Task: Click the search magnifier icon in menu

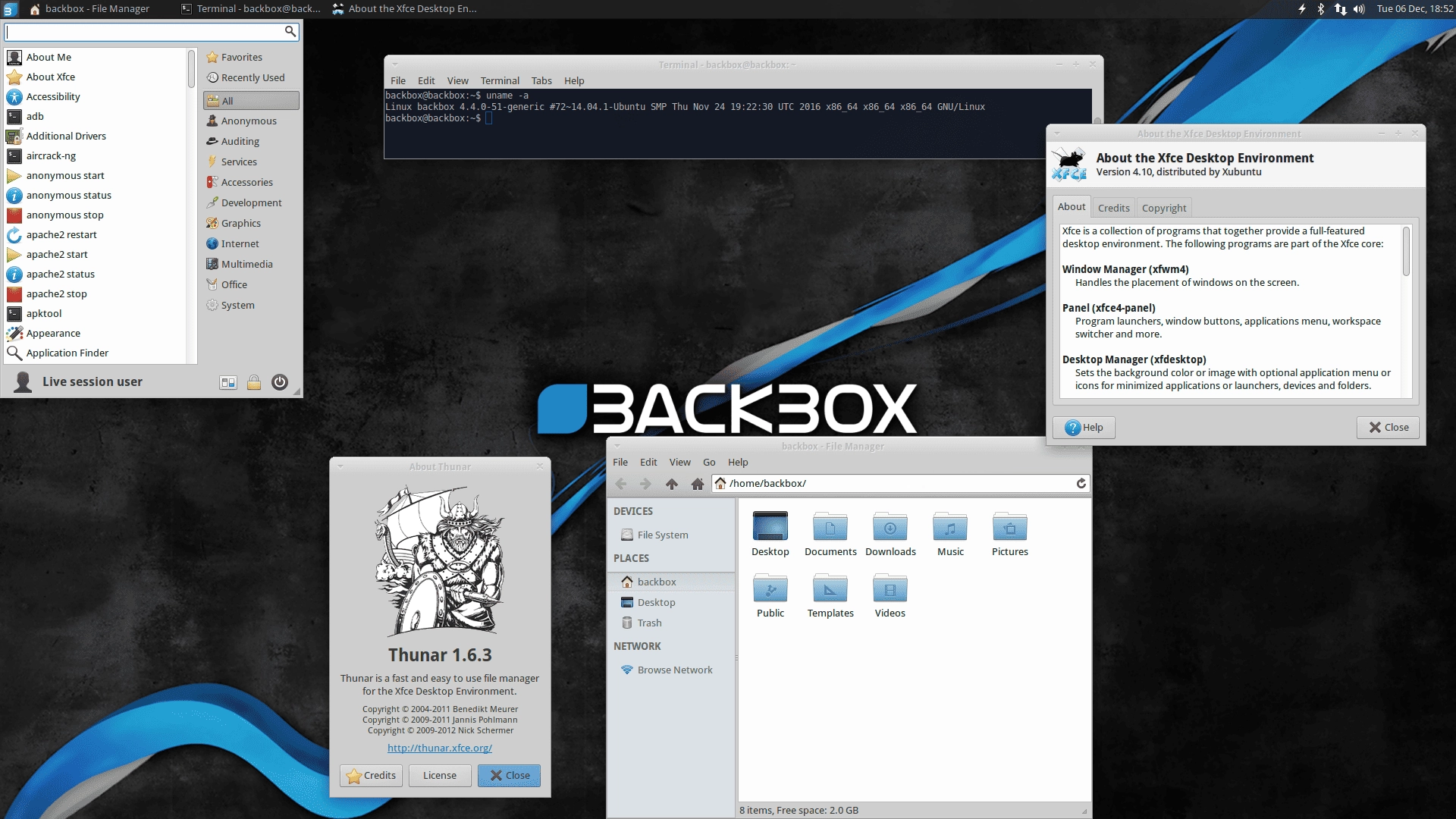Action: (x=290, y=31)
